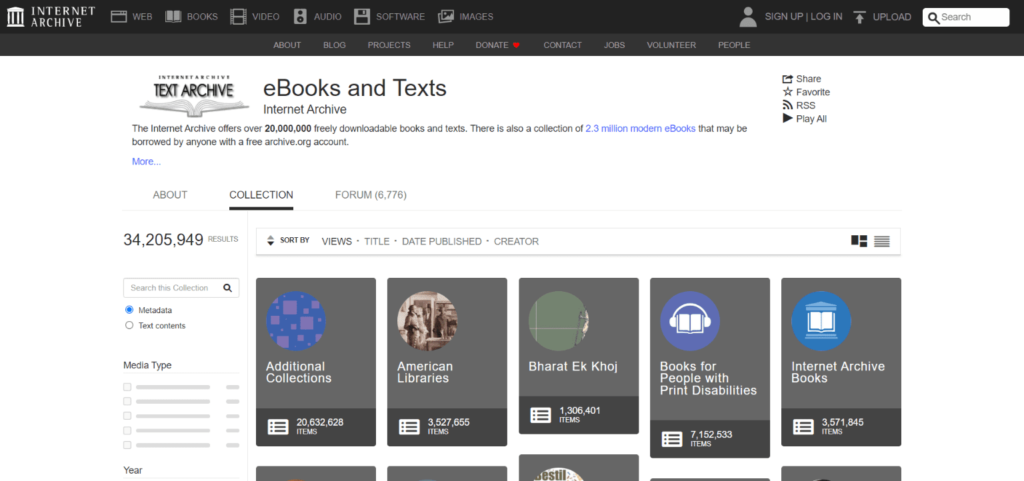Sort results by Title
This screenshot has width=1024, height=481.
pyautogui.click(x=377, y=241)
